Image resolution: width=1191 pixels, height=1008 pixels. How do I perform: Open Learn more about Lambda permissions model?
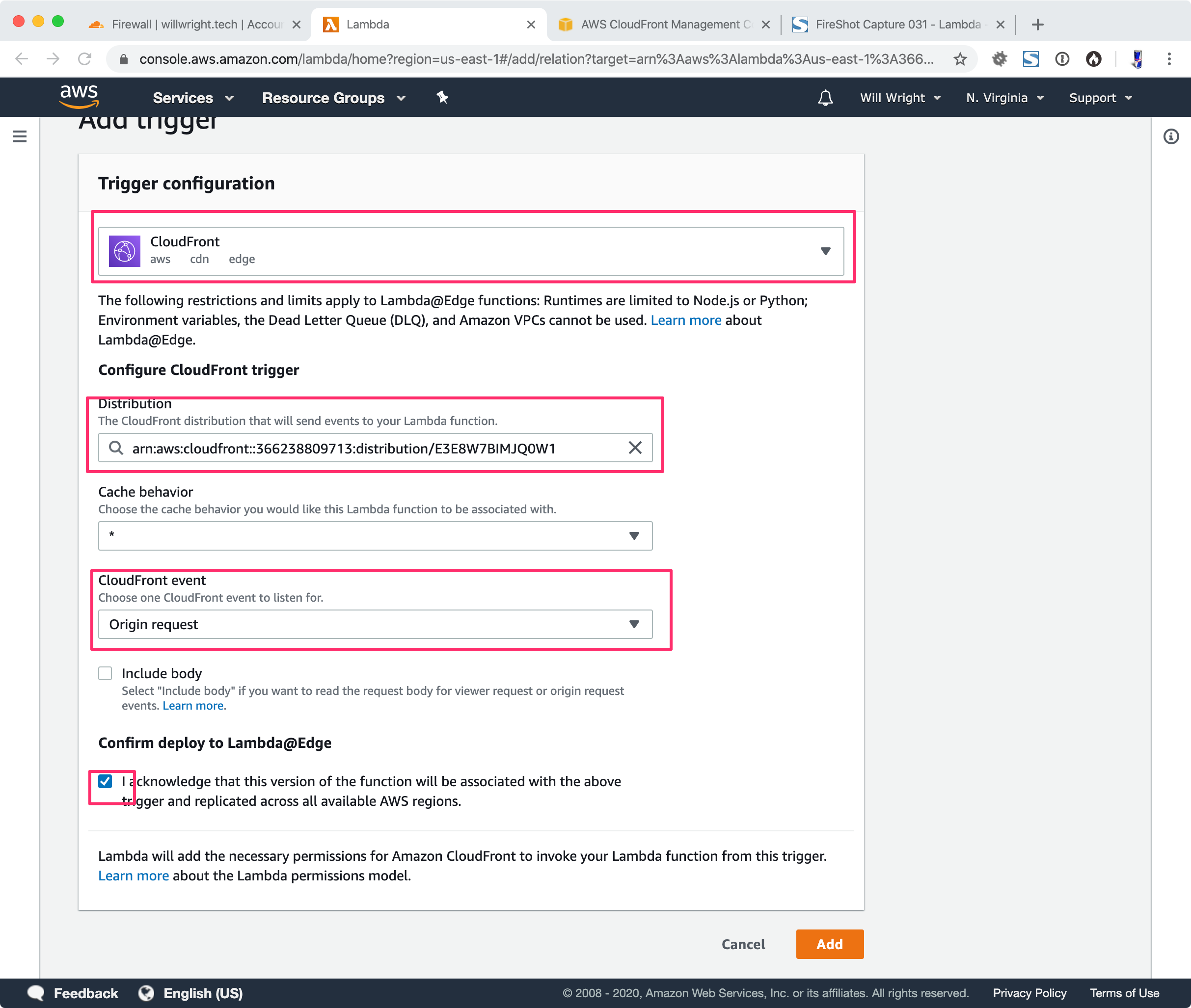133,875
